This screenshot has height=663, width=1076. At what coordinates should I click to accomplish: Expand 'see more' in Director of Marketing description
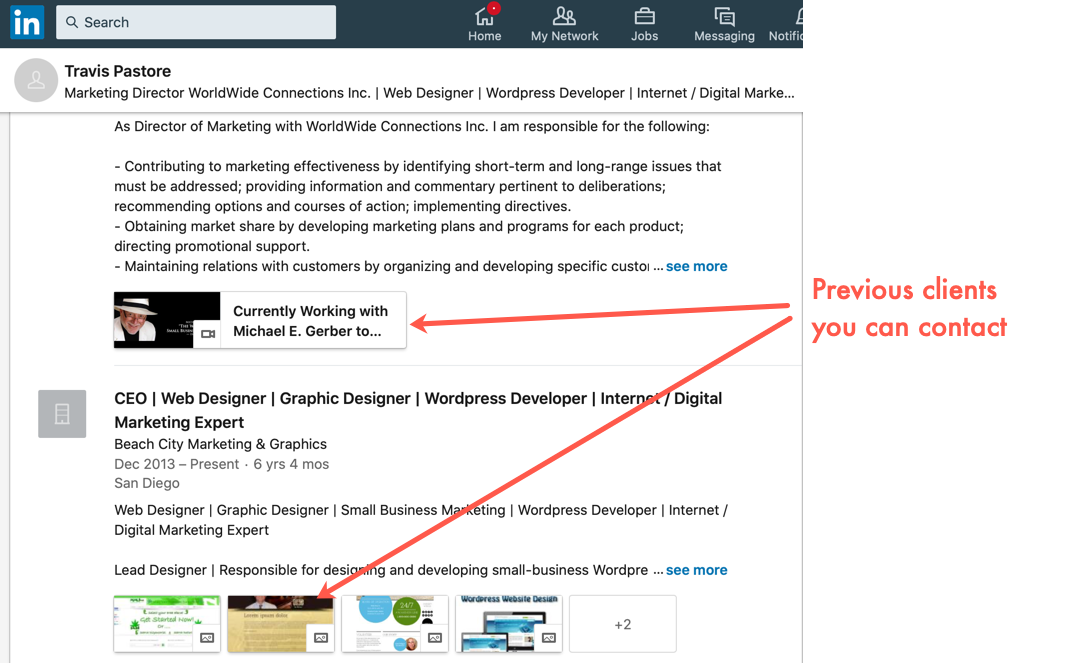point(696,266)
